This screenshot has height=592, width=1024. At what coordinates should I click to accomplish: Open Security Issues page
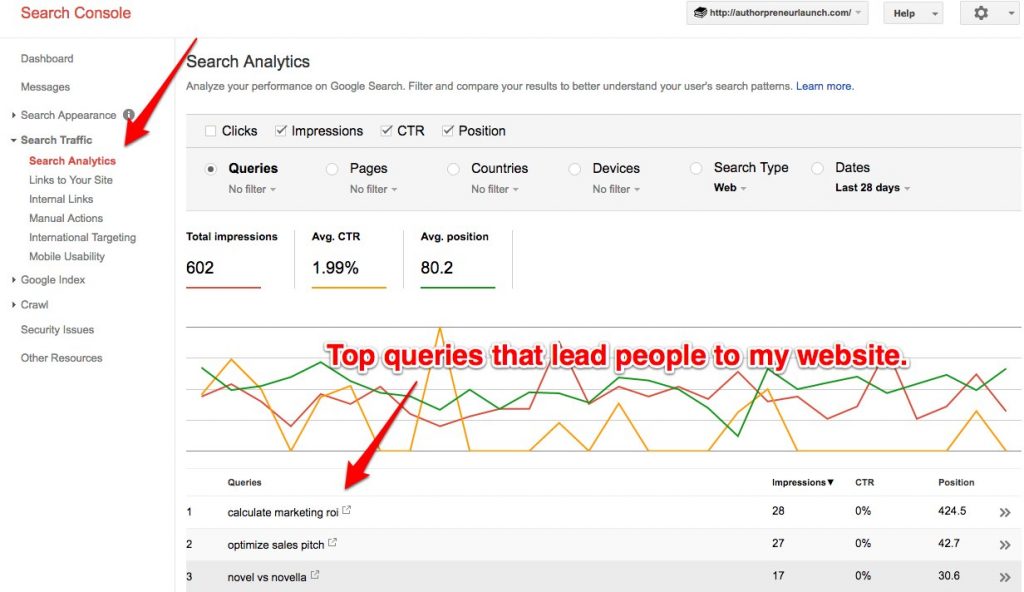[57, 330]
